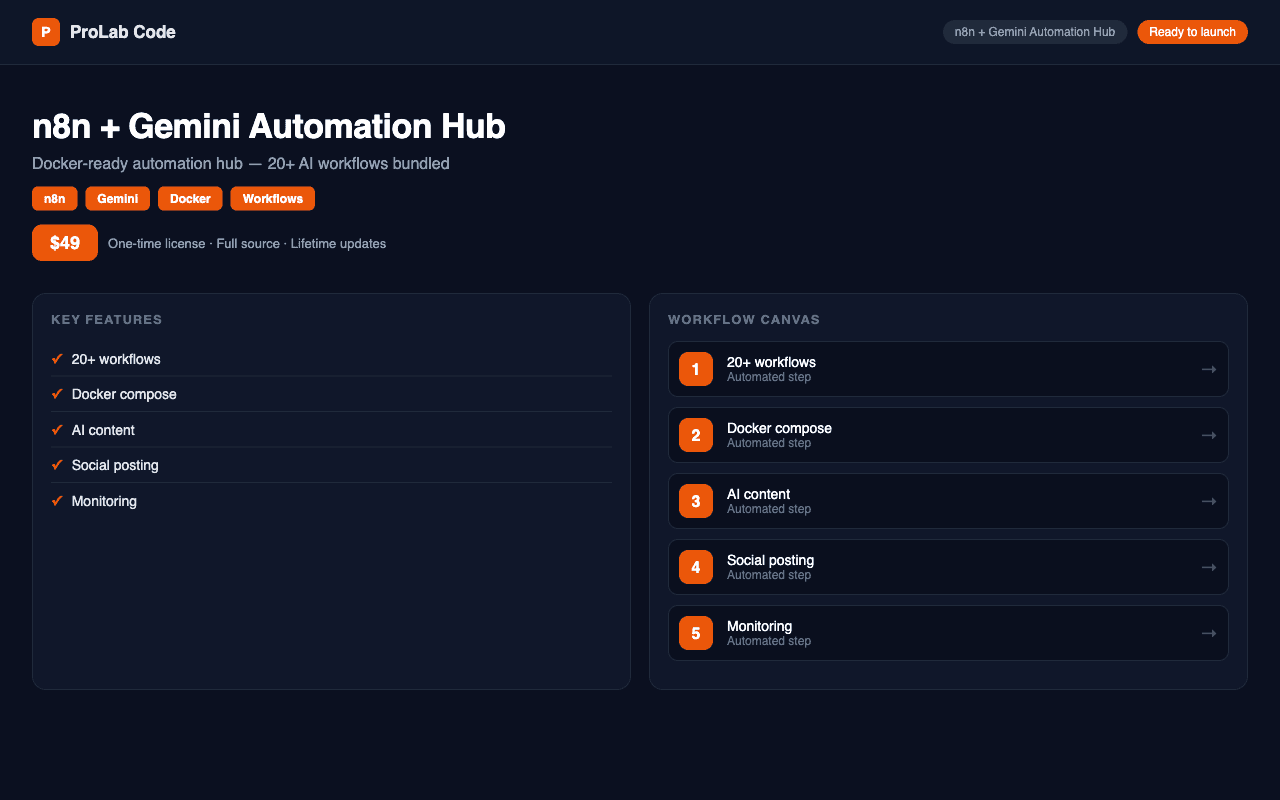The image size is (1280, 800).
Task: Click the step 4 number badge
Action: tap(696, 567)
